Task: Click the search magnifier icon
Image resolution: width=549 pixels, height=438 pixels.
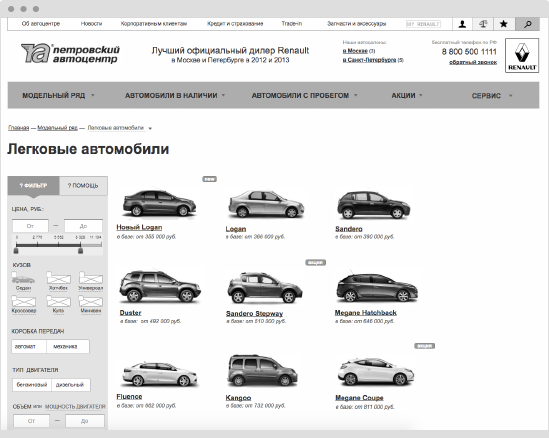Action: click(527, 24)
